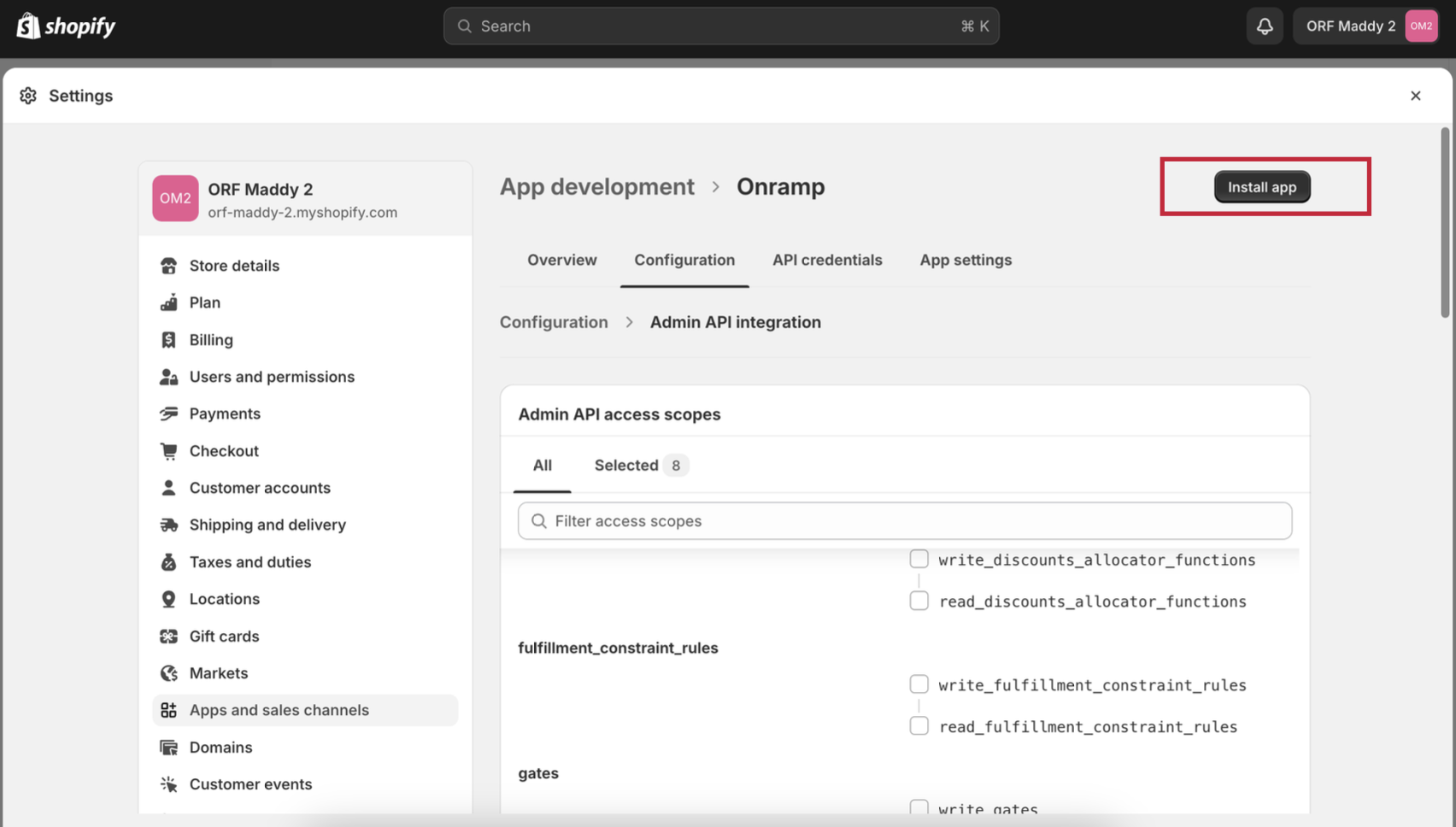
Task: Click the Customer accounts person icon
Action: coord(168,488)
